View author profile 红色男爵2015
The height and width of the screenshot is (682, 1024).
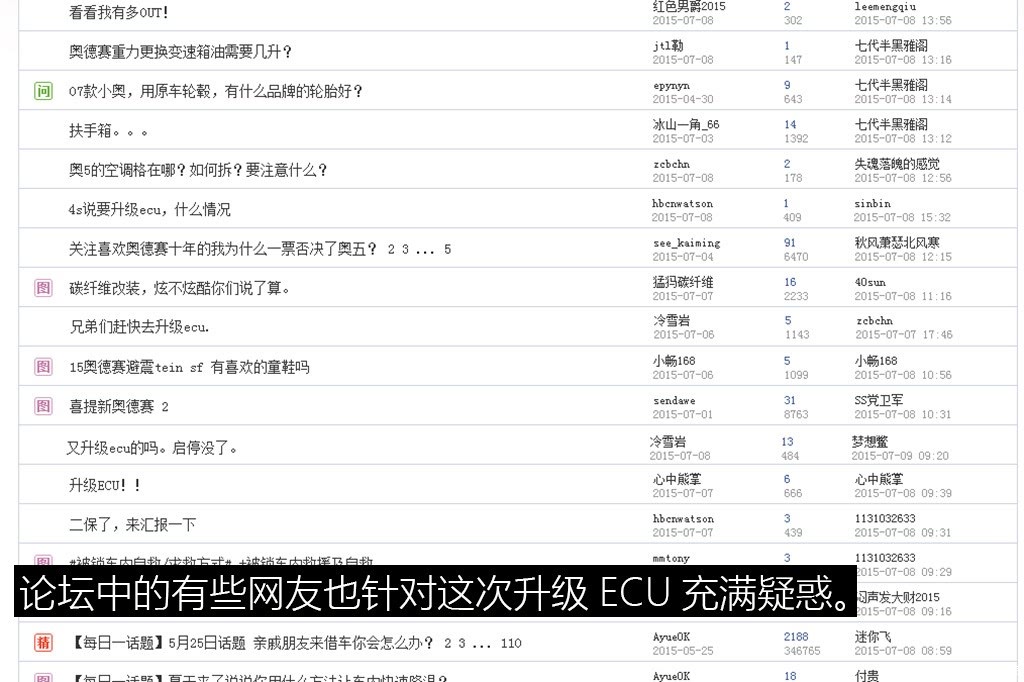tap(689, 7)
